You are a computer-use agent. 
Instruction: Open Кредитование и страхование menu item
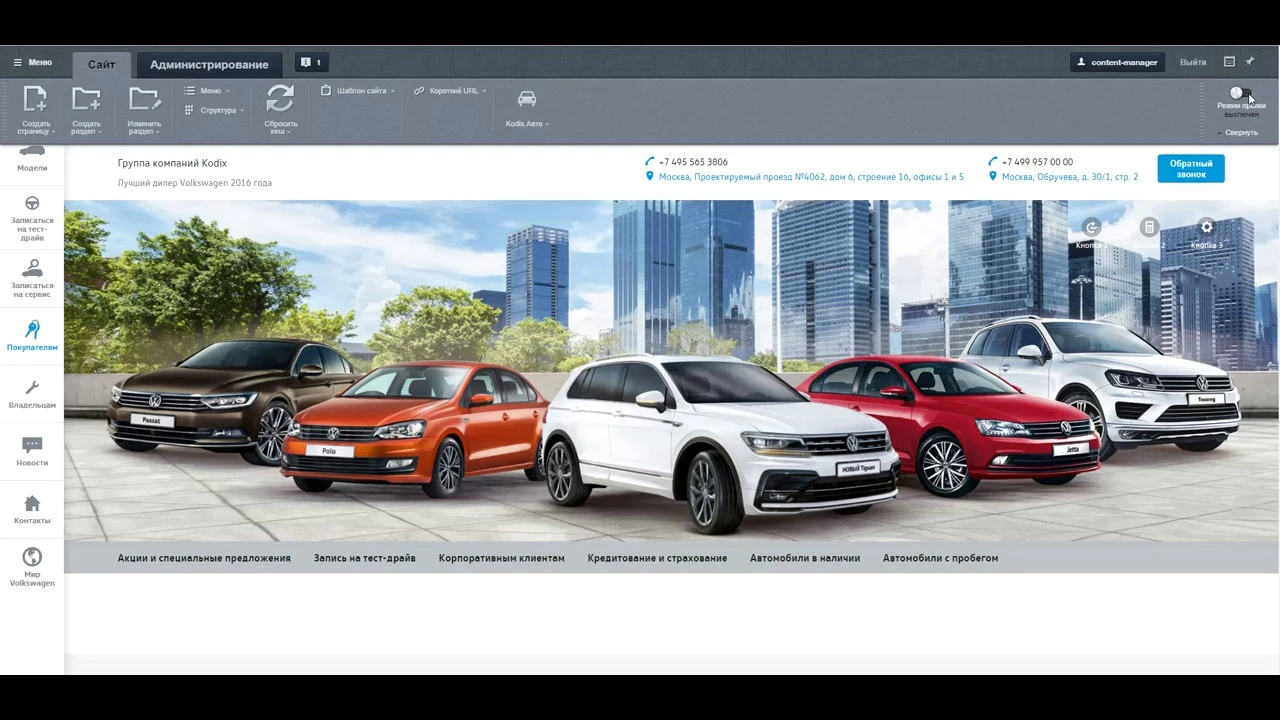[657, 558]
